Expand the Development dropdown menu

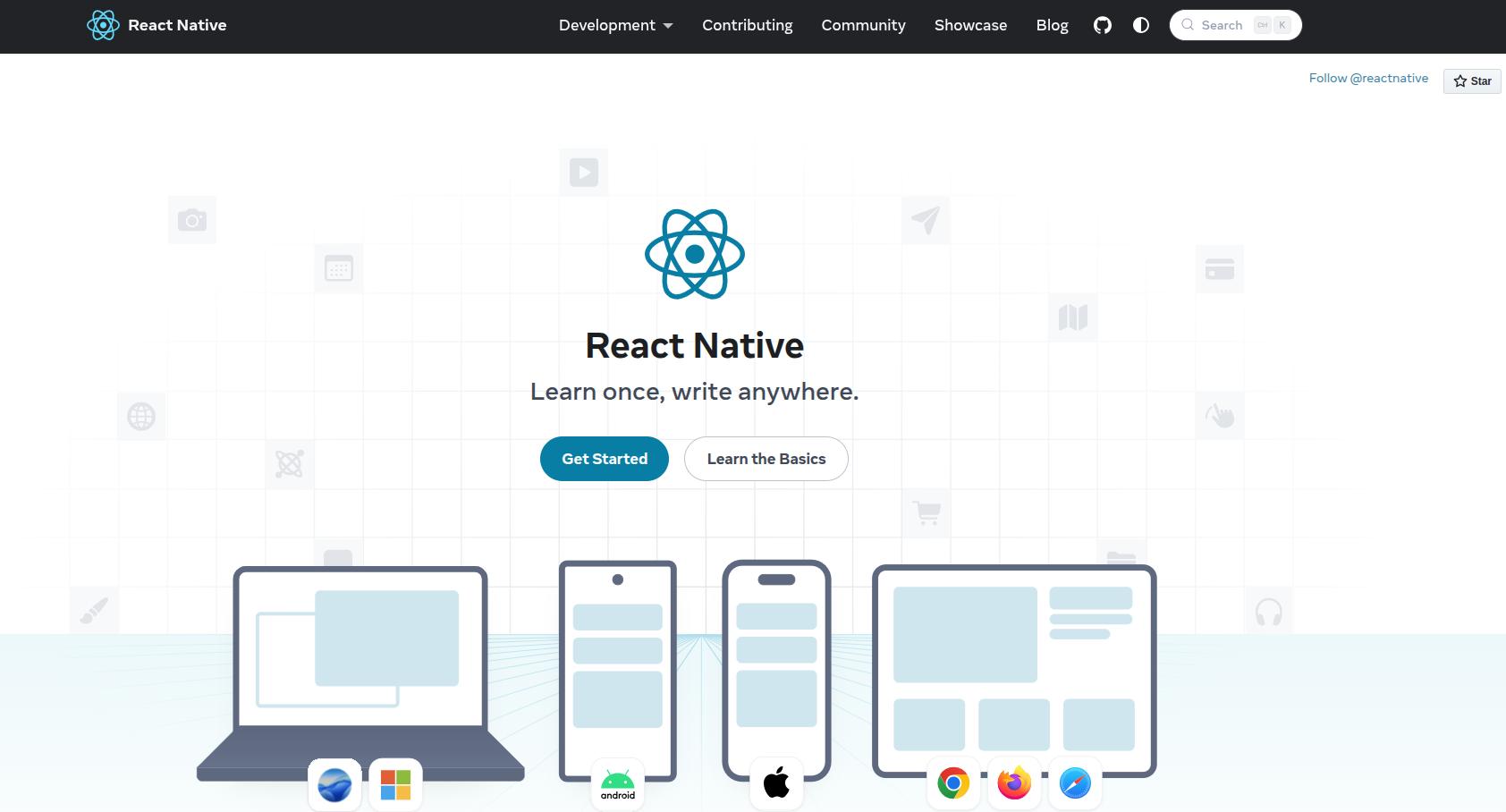[615, 25]
